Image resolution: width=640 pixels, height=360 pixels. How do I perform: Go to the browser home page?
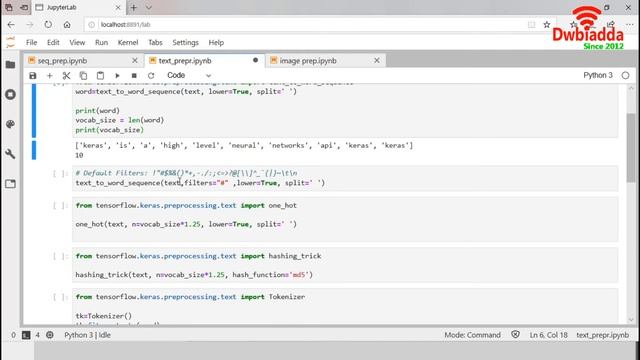[x=67, y=24]
